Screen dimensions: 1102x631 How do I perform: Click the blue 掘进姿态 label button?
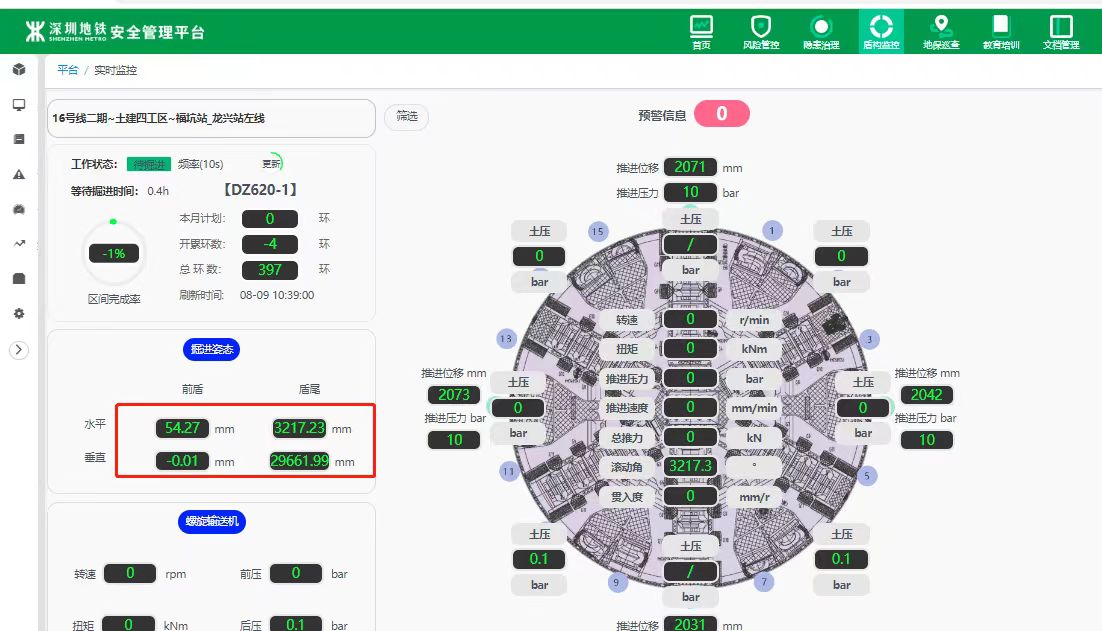click(211, 349)
